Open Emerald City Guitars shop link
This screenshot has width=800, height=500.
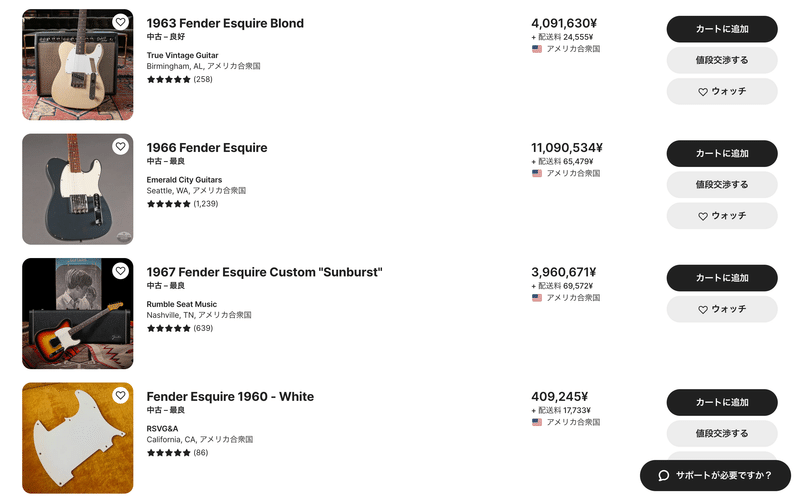(184, 180)
